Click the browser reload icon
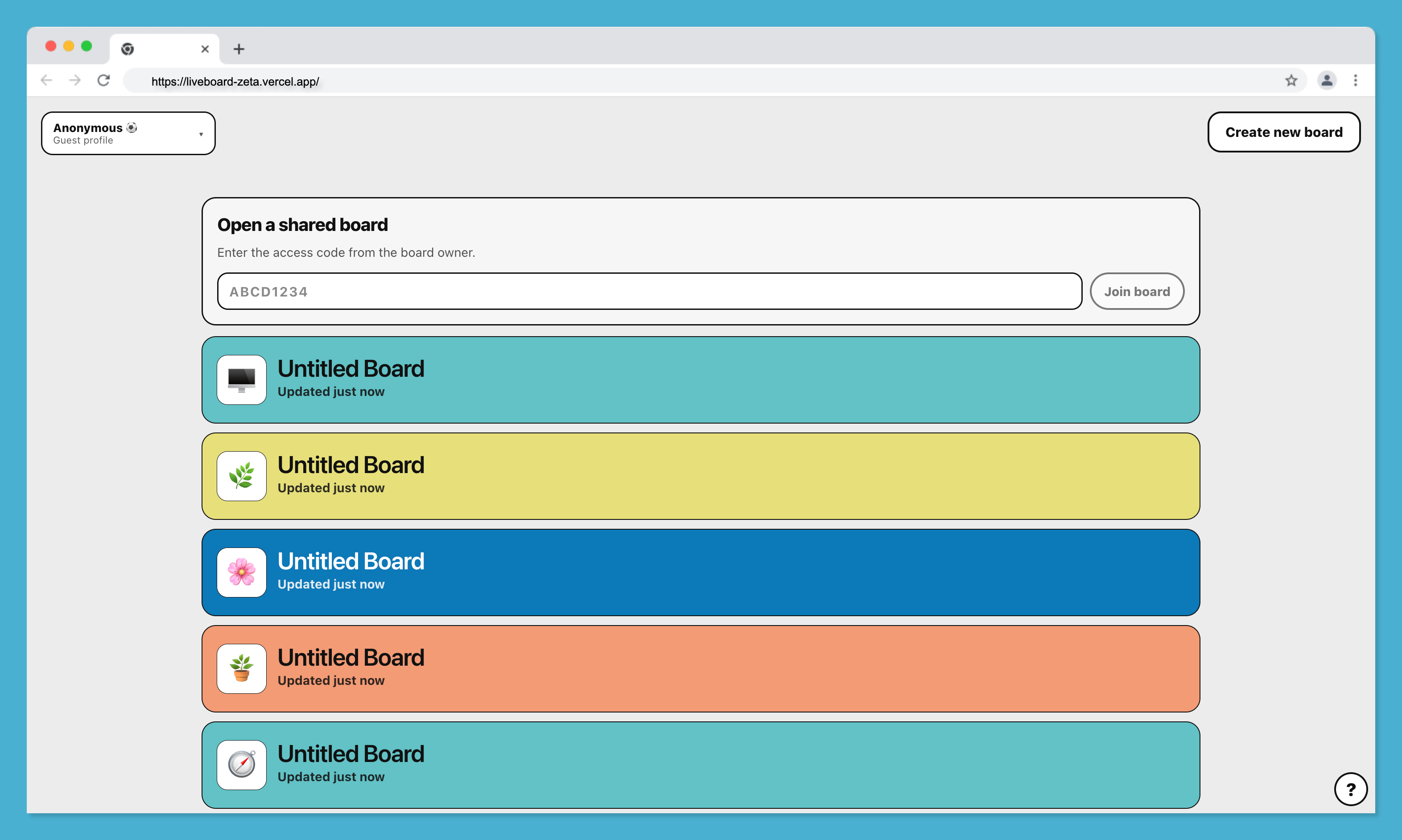 pos(103,80)
